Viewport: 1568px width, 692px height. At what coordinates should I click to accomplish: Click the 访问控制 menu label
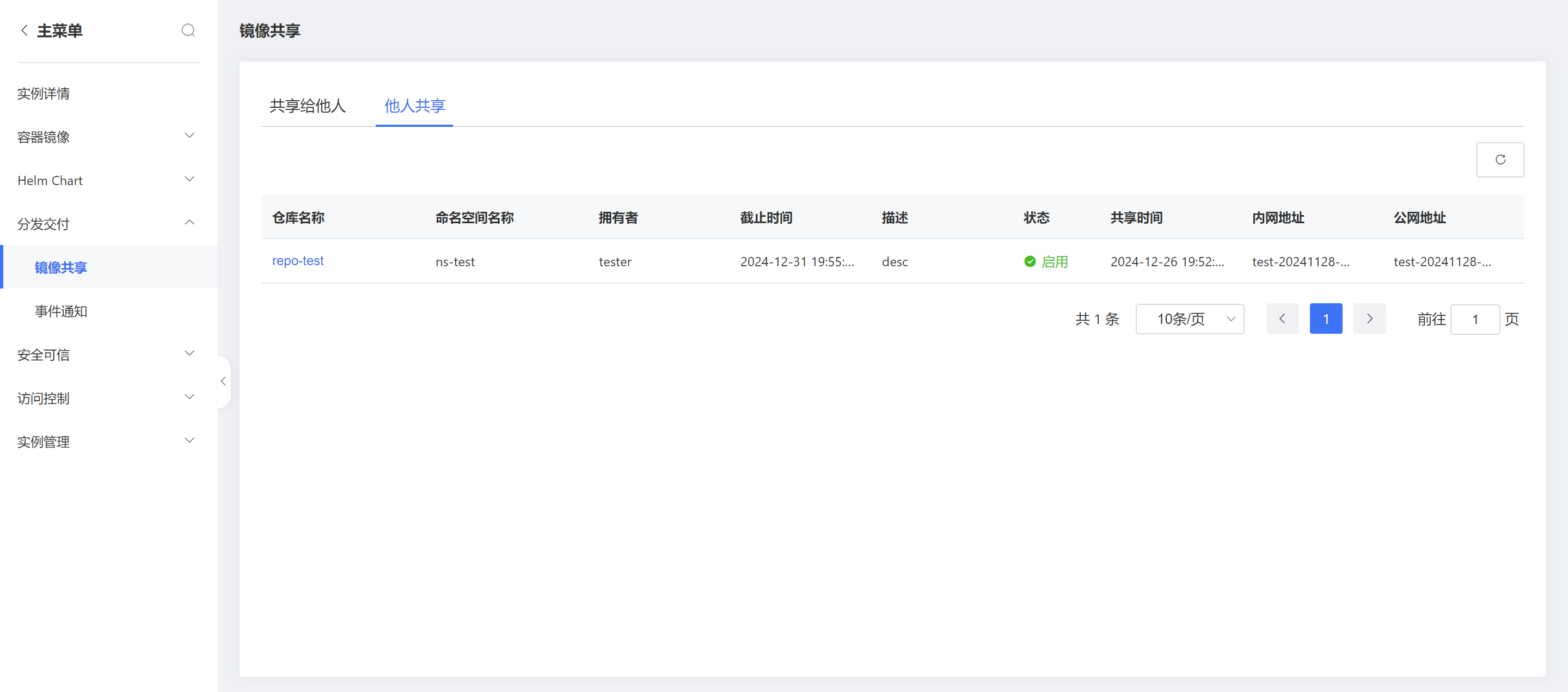[x=44, y=398]
